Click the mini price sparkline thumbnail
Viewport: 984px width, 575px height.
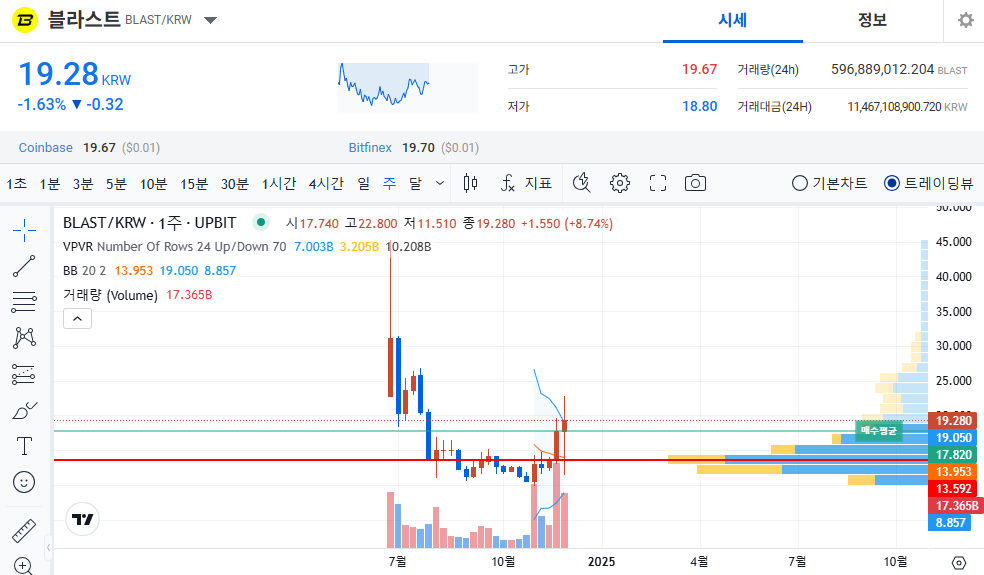(408, 88)
